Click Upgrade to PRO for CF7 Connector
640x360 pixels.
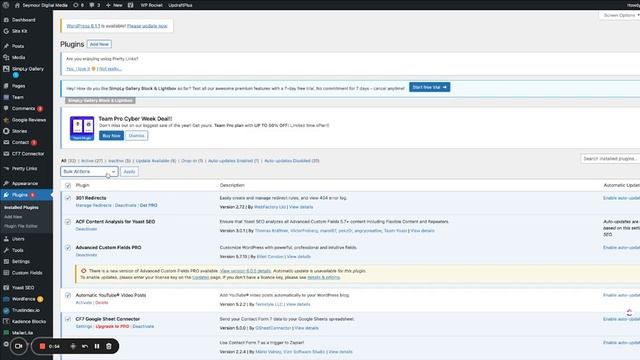[112, 327]
